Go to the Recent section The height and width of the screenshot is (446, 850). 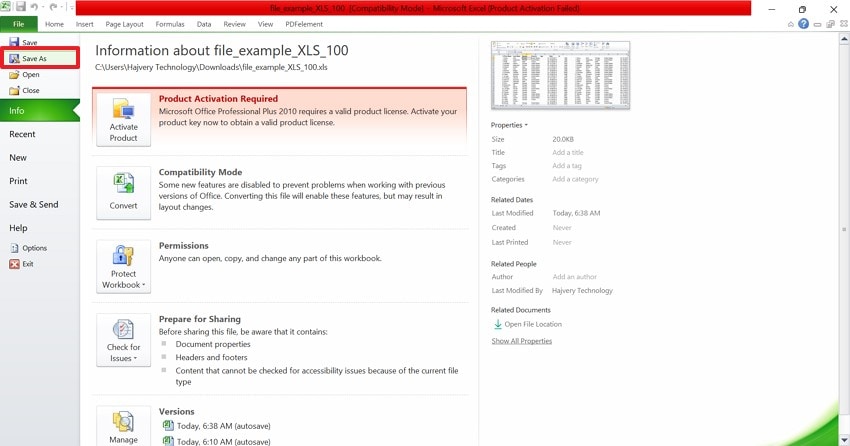tap(22, 134)
